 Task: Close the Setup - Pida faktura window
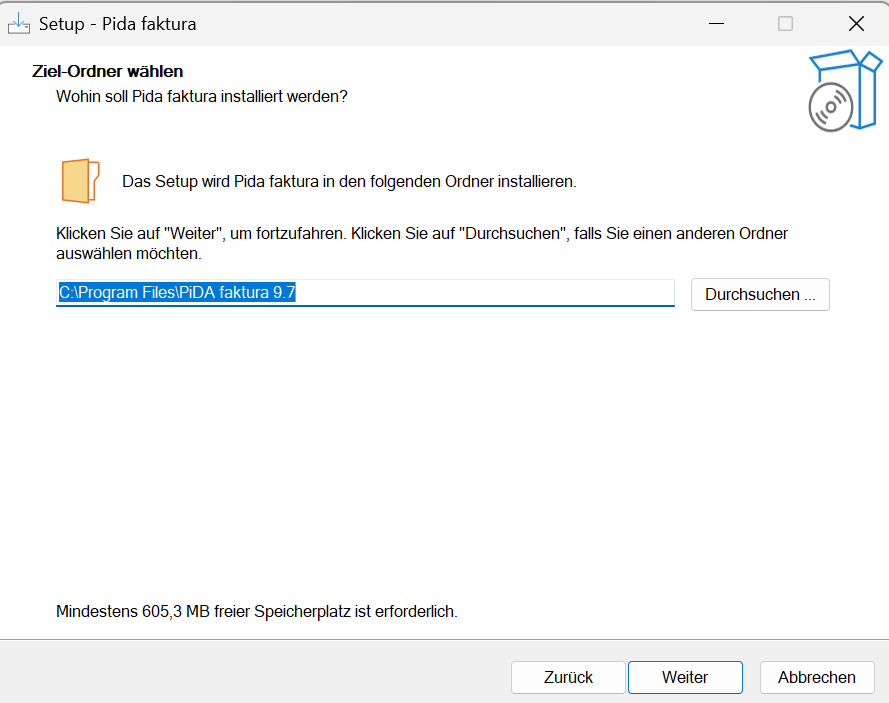coord(856,24)
